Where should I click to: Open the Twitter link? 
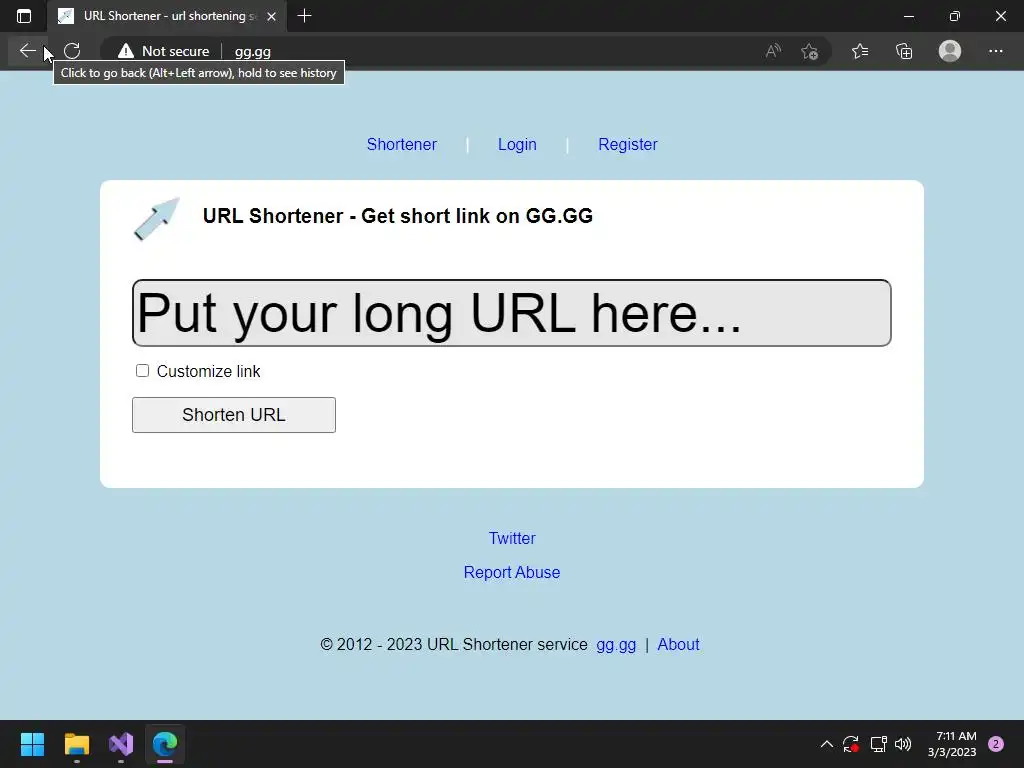[x=512, y=538]
